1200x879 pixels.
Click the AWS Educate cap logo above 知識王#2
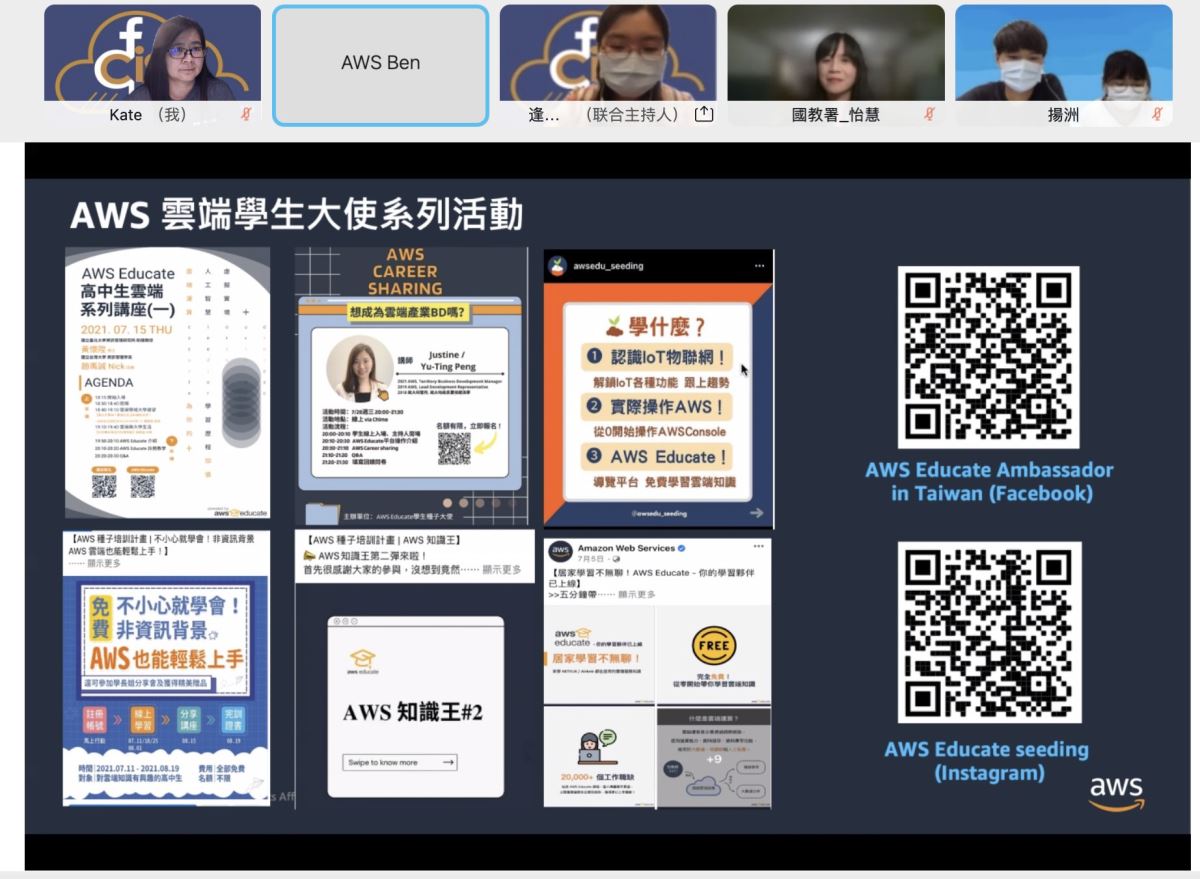[364, 663]
